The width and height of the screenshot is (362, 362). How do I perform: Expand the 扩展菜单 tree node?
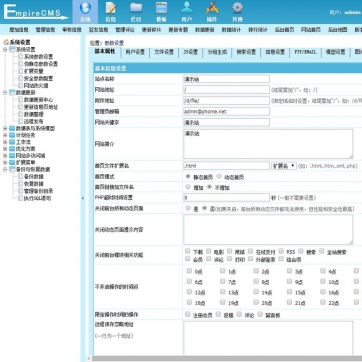click(5, 162)
